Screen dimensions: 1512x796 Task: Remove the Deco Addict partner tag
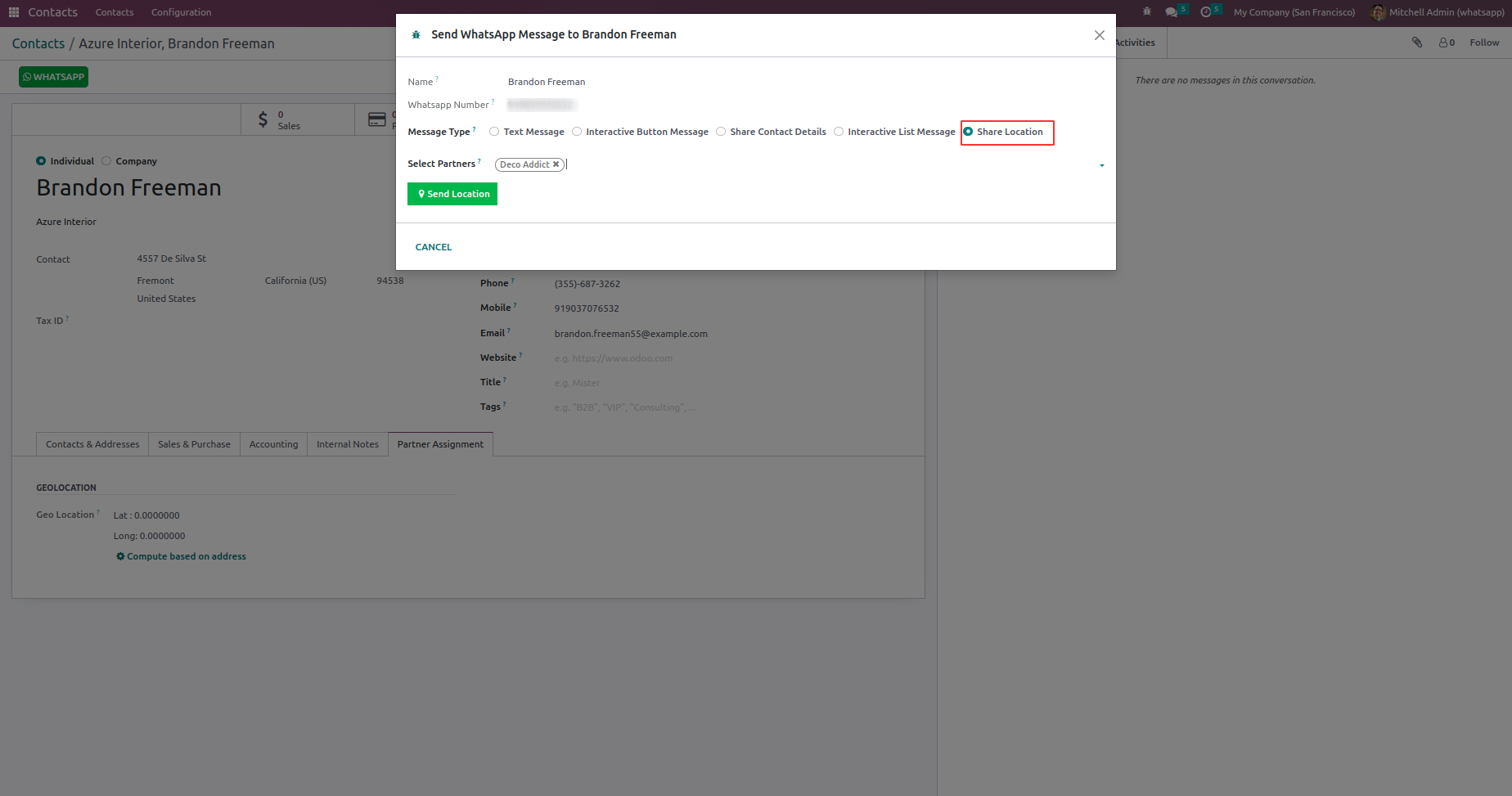click(556, 164)
